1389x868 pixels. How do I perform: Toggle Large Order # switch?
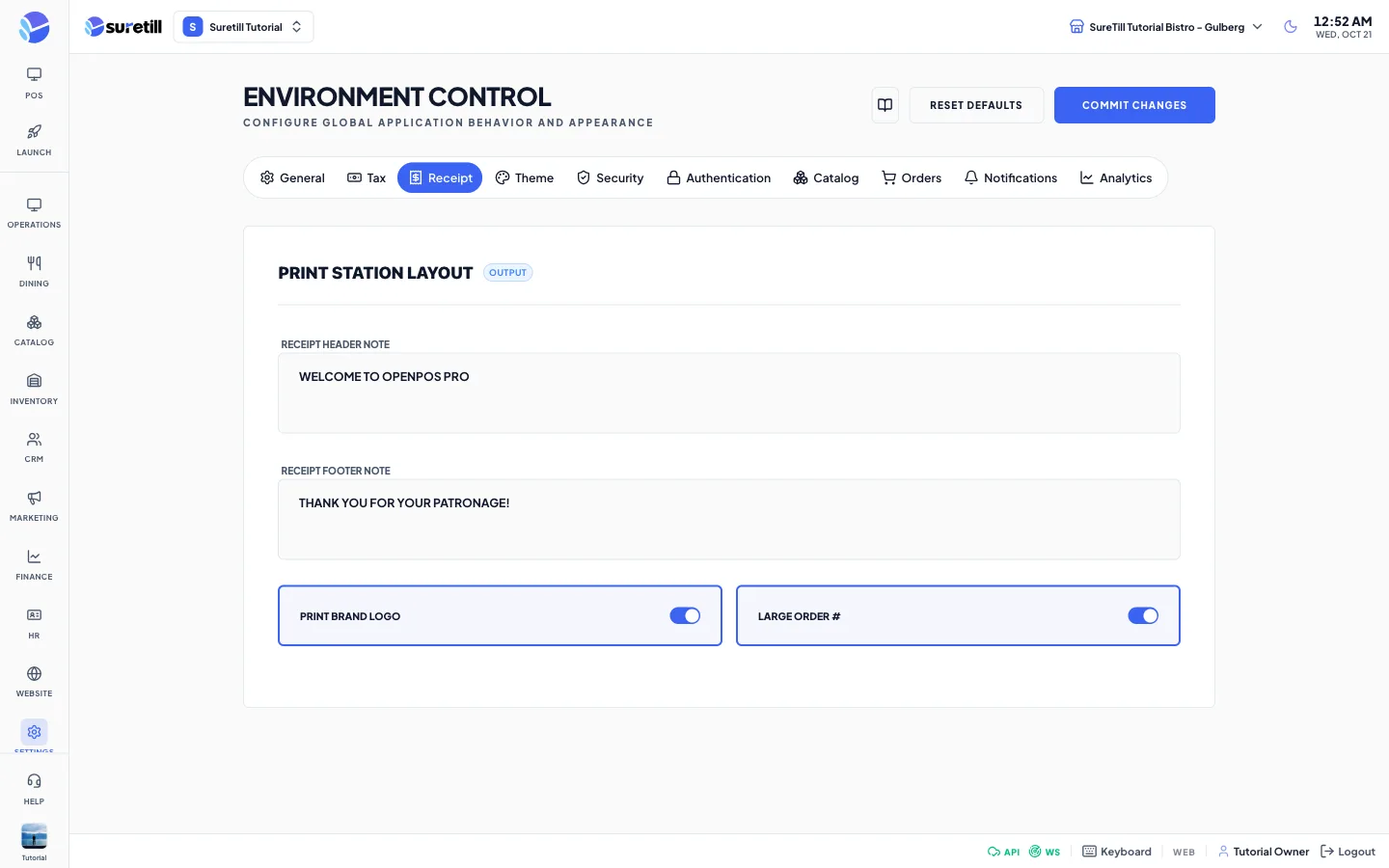point(1143,615)
